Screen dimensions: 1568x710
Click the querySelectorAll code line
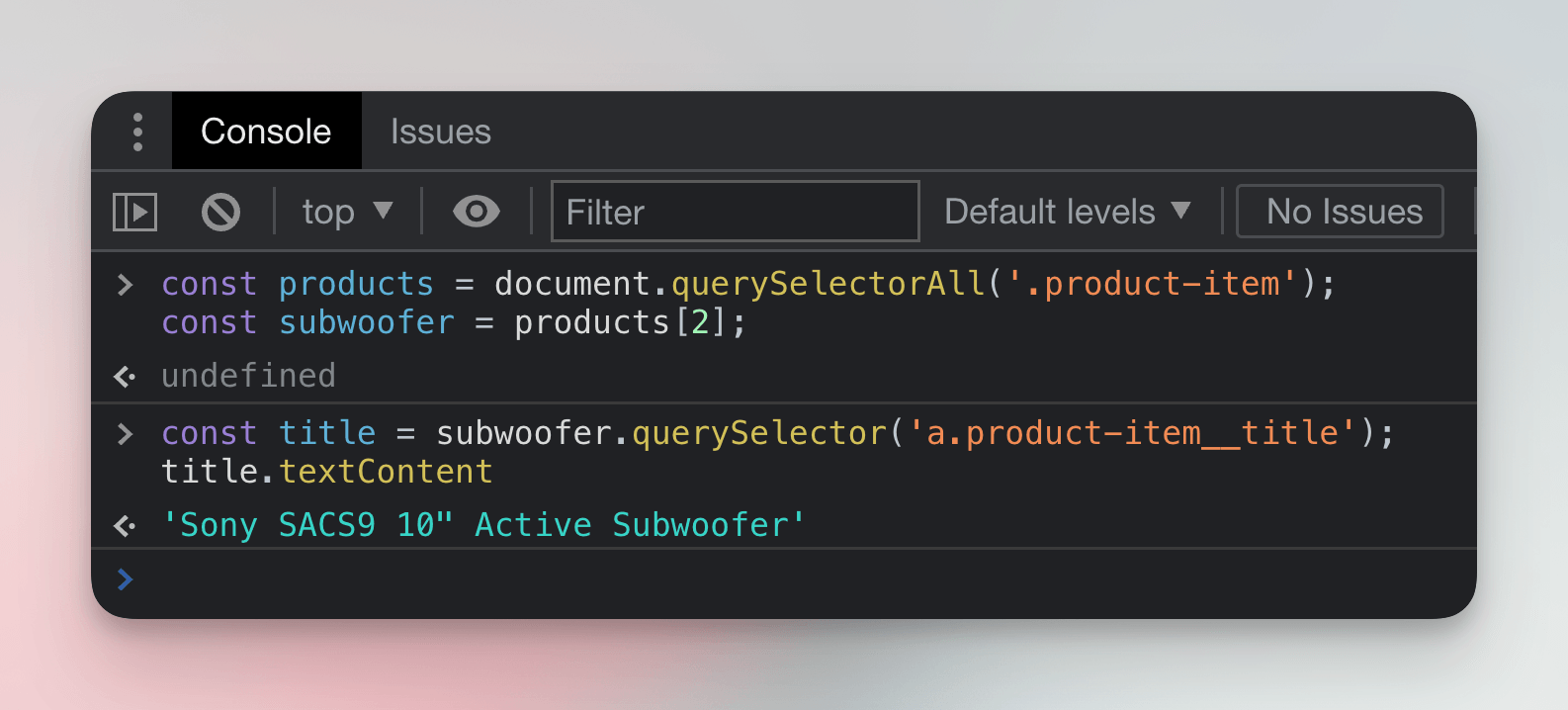(747, 285)
